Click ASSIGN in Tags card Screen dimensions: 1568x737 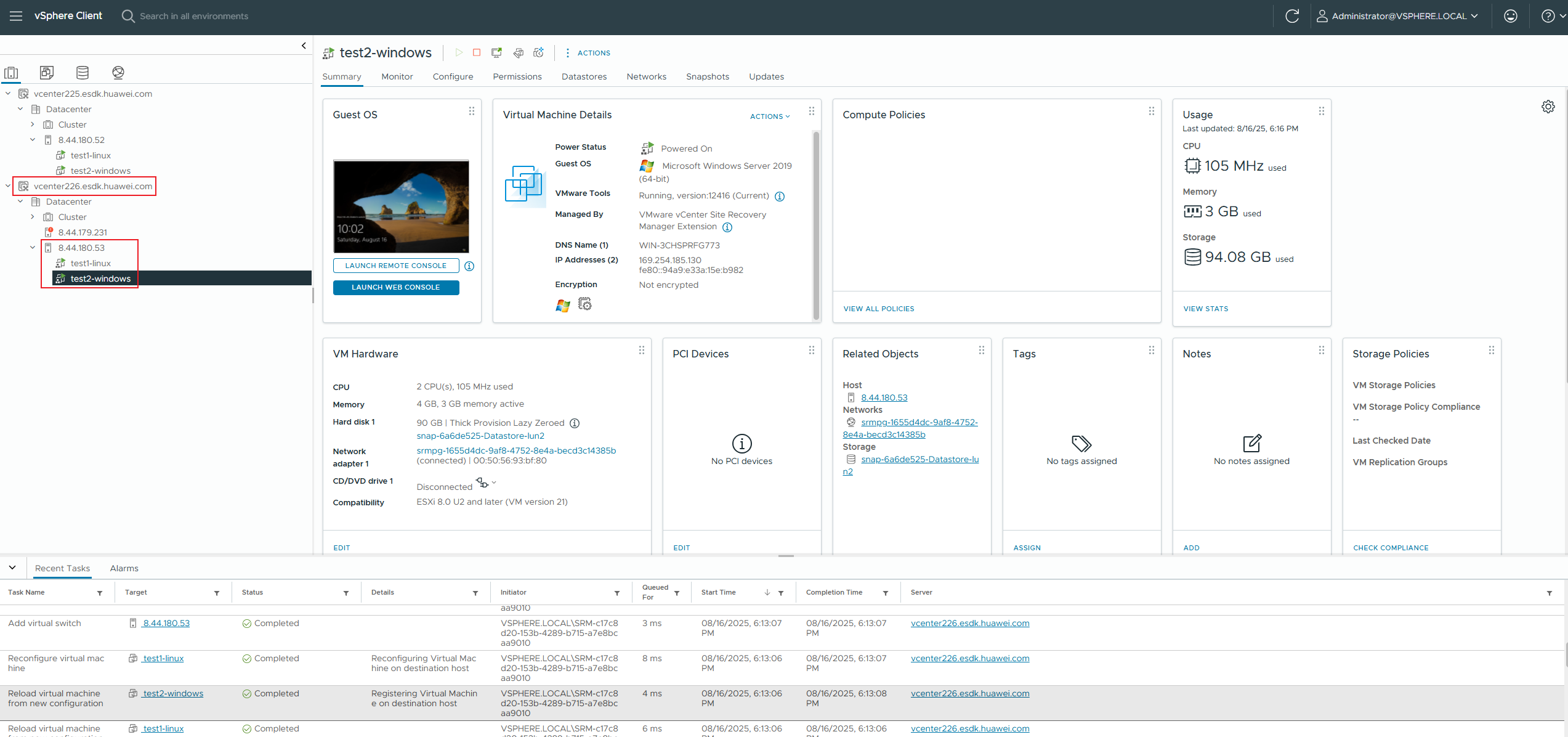[x=1027, y=548]
